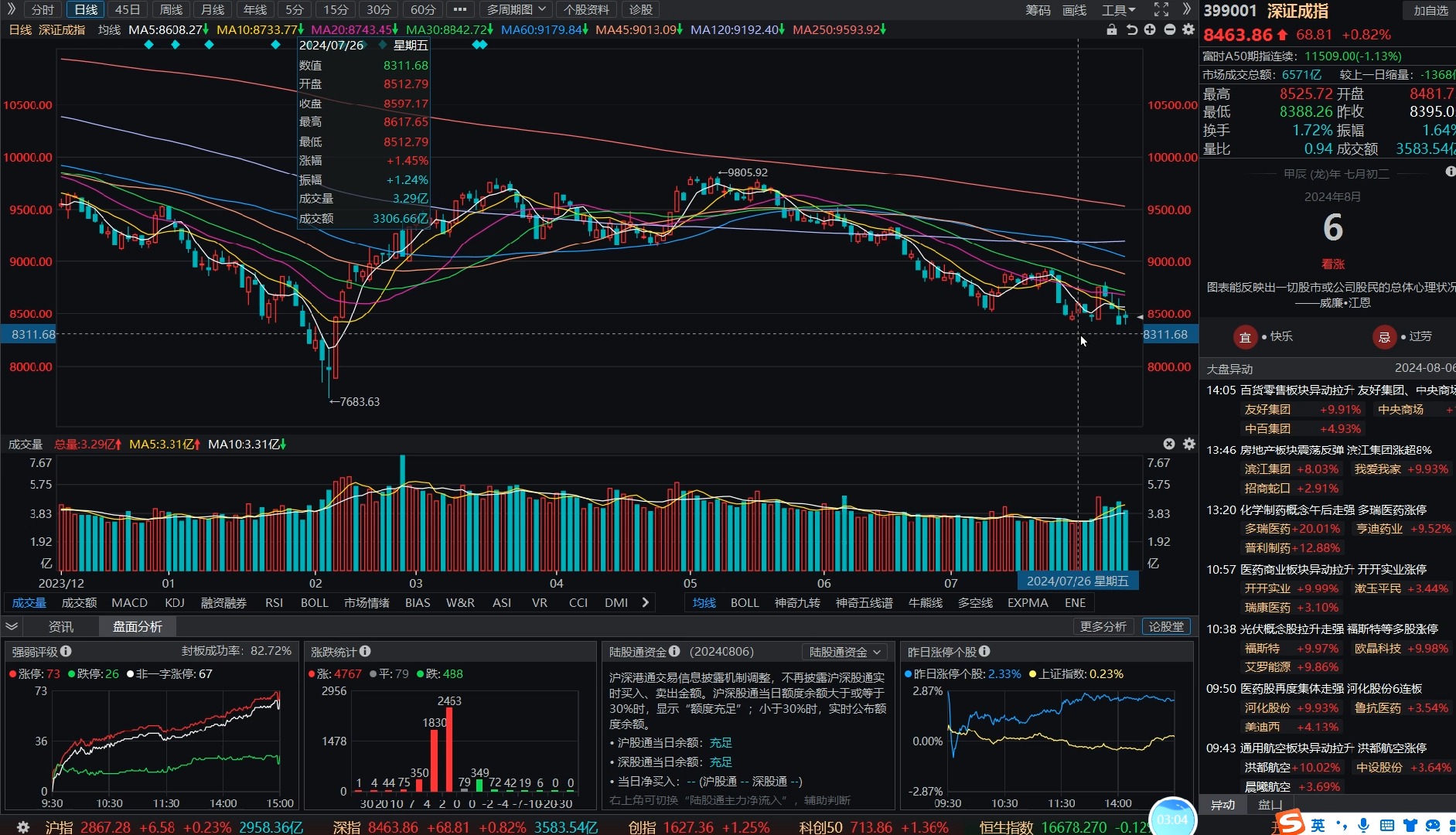Click 滨江集团 stock link in news list
The width and height of the screenshot is (1456, 835).
[x=1267, y=469]
